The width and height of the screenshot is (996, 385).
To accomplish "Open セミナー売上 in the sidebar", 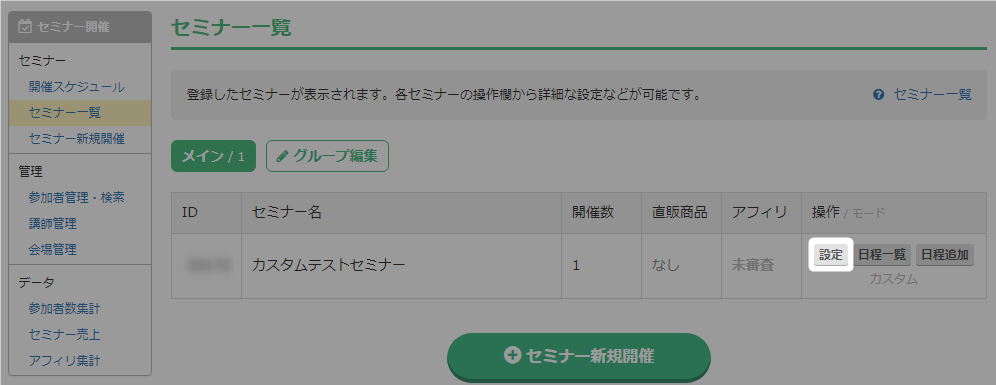I will pyautogui.click(x=64, y=334).
